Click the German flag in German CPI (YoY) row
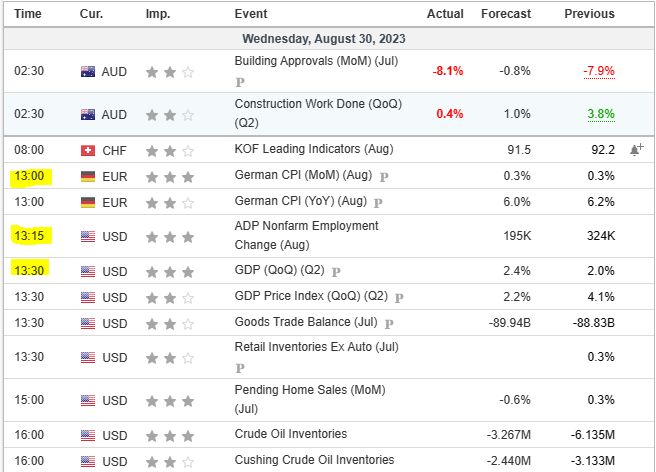This screenshot has width=656, height=472. pyautogui.click(x=88, y=202)
